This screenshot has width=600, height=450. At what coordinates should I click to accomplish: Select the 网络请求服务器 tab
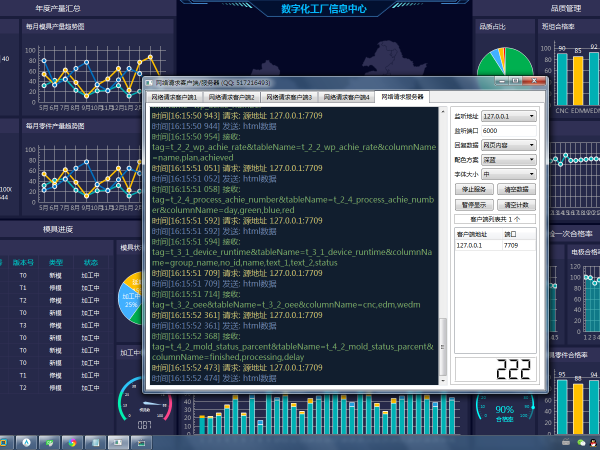[x=402, y=97]
